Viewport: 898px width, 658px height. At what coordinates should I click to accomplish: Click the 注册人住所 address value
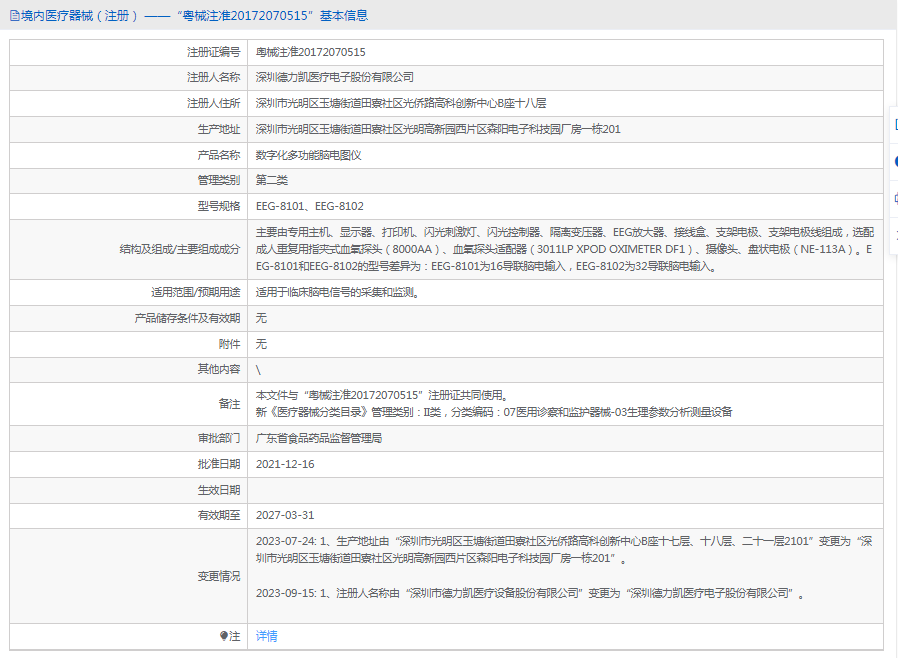click(401, 103)
